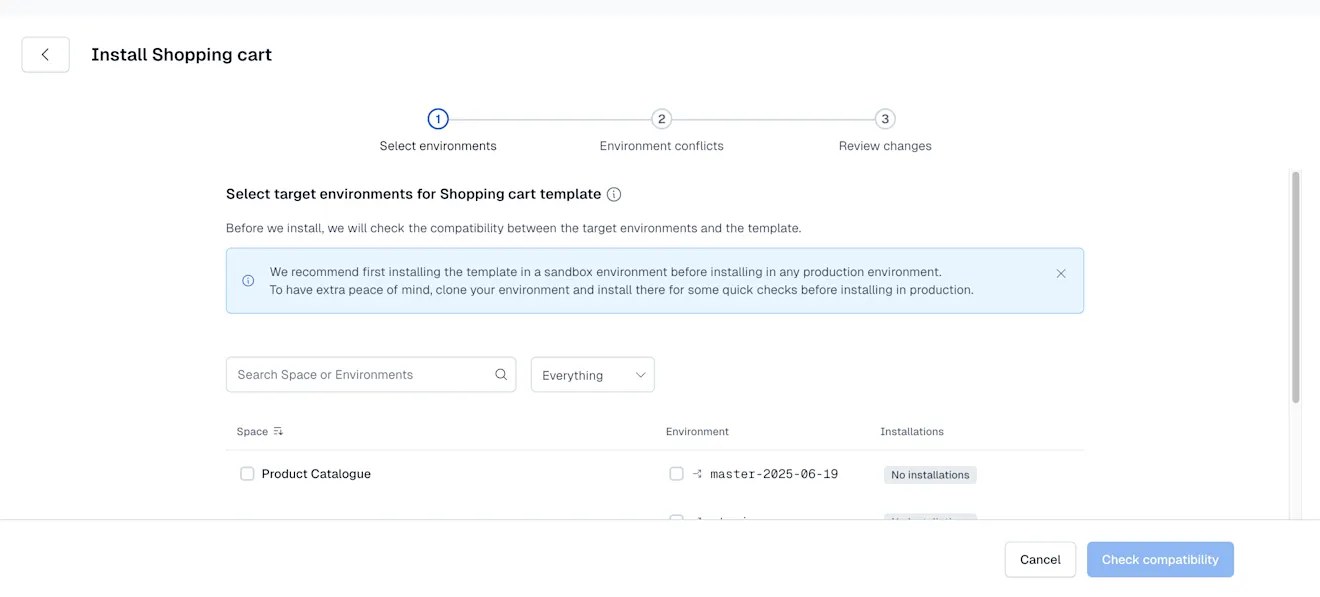Cancel the Shopping cart installation

[x=1040, y=559]
